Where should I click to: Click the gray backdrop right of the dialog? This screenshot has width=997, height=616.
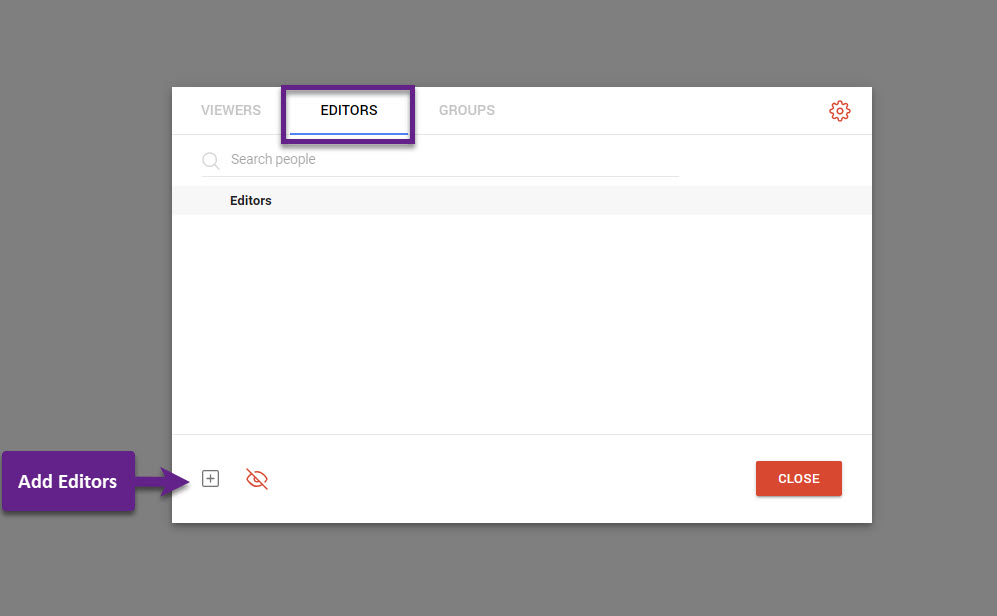pos(935,300)
